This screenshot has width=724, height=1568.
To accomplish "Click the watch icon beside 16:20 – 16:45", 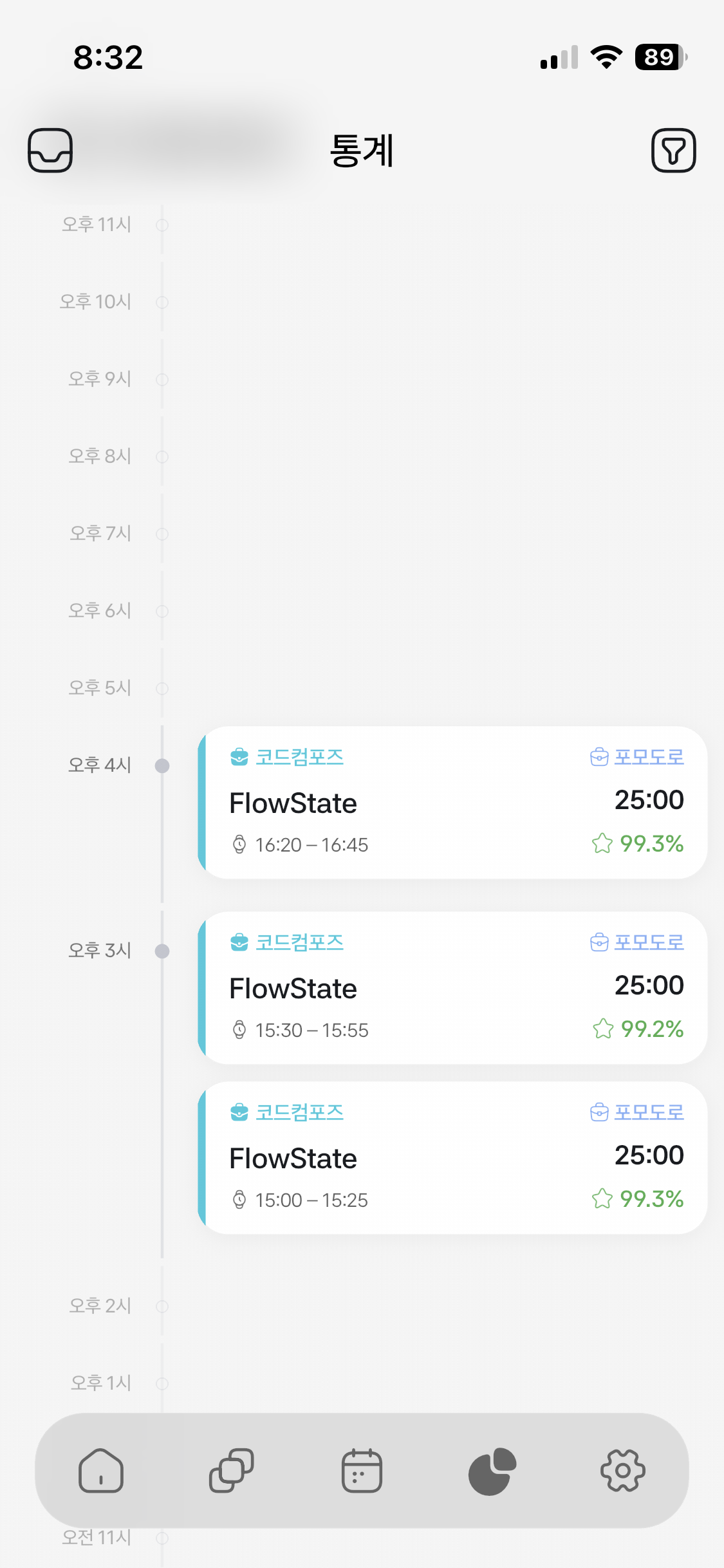I will tap(239, 845).
